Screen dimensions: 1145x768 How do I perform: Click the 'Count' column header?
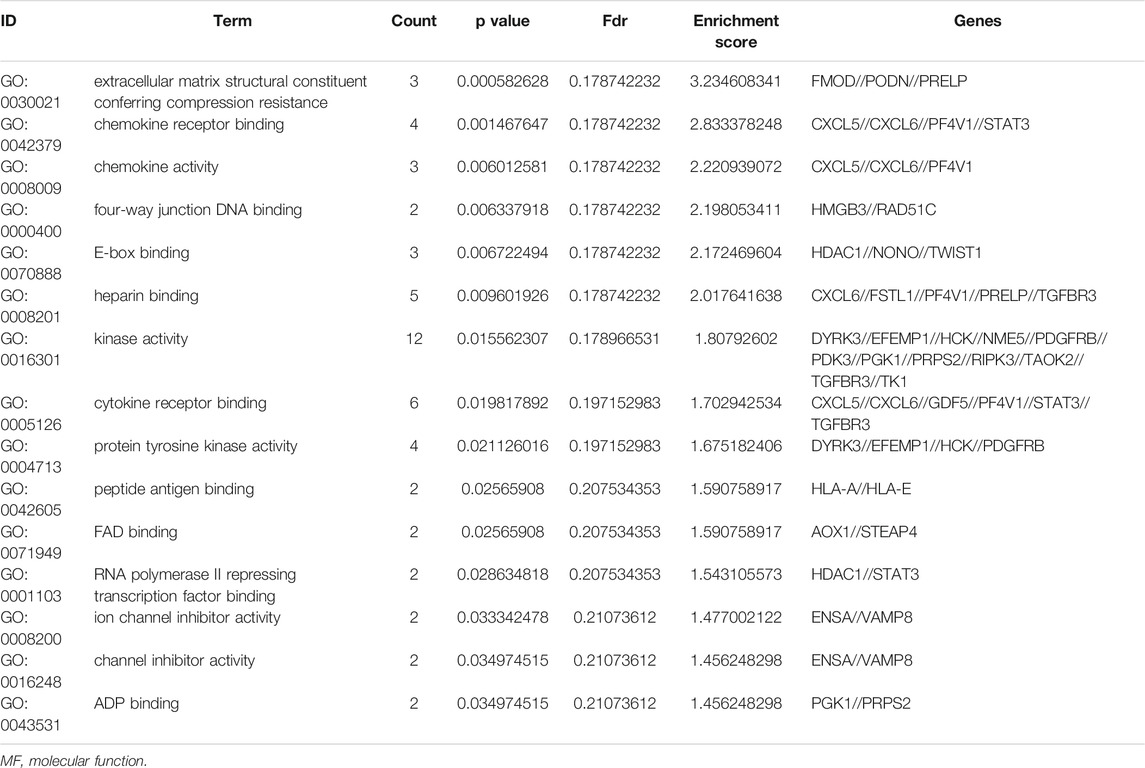(413, 21)
